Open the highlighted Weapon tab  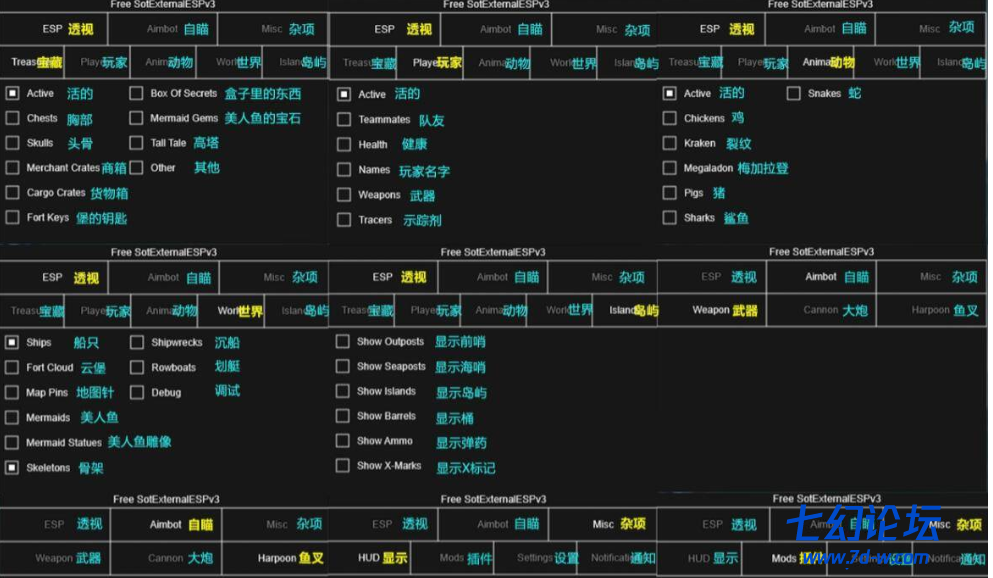(x=712, y=310)
